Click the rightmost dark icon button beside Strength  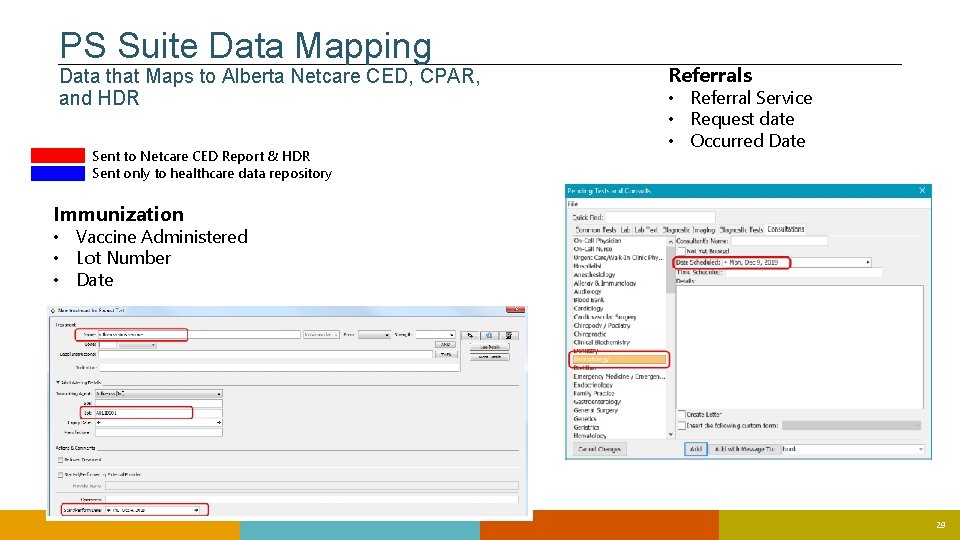click(509, 336)
